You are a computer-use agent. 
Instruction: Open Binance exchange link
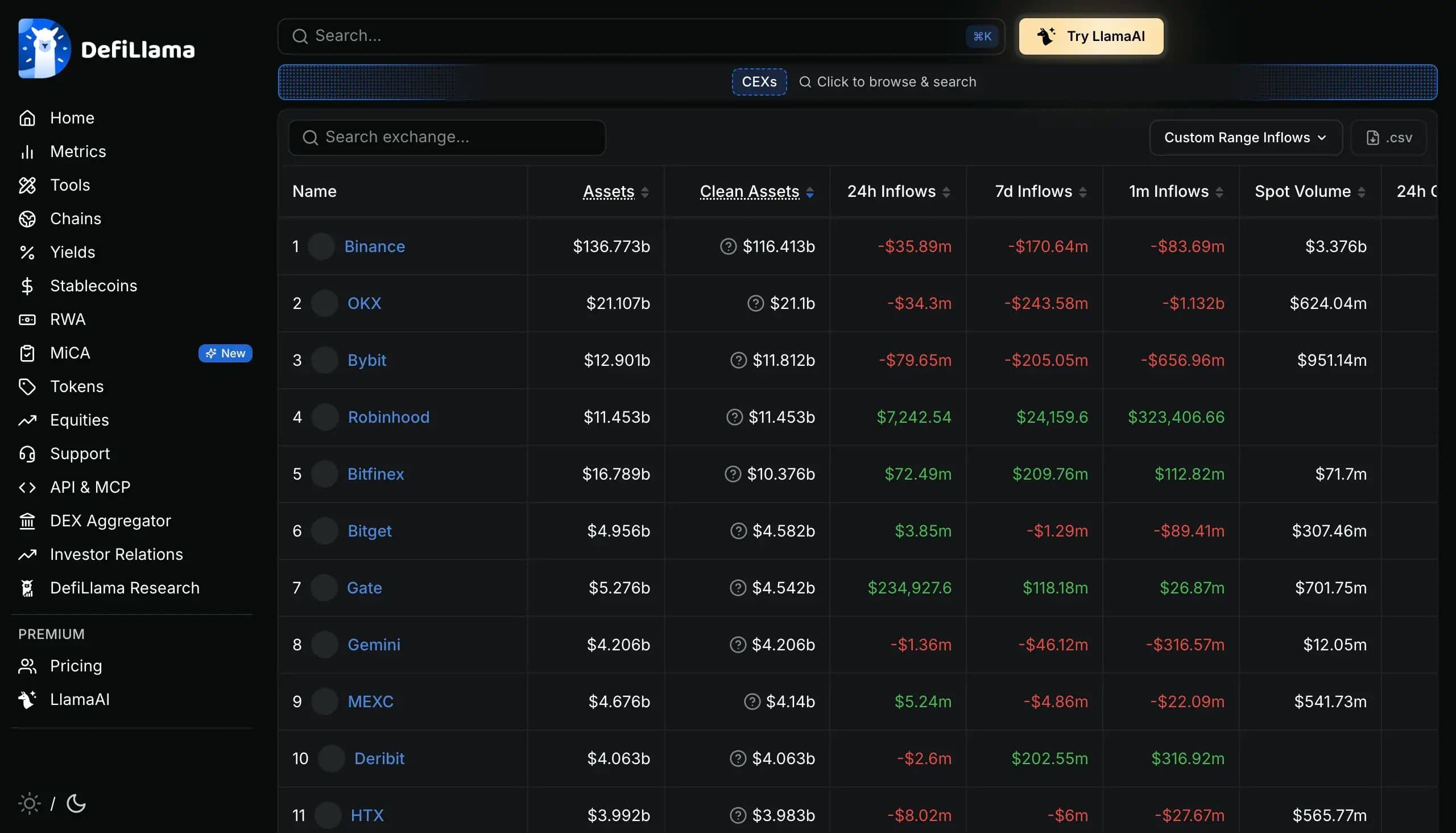pyautogui.click(x=375, y=246)
